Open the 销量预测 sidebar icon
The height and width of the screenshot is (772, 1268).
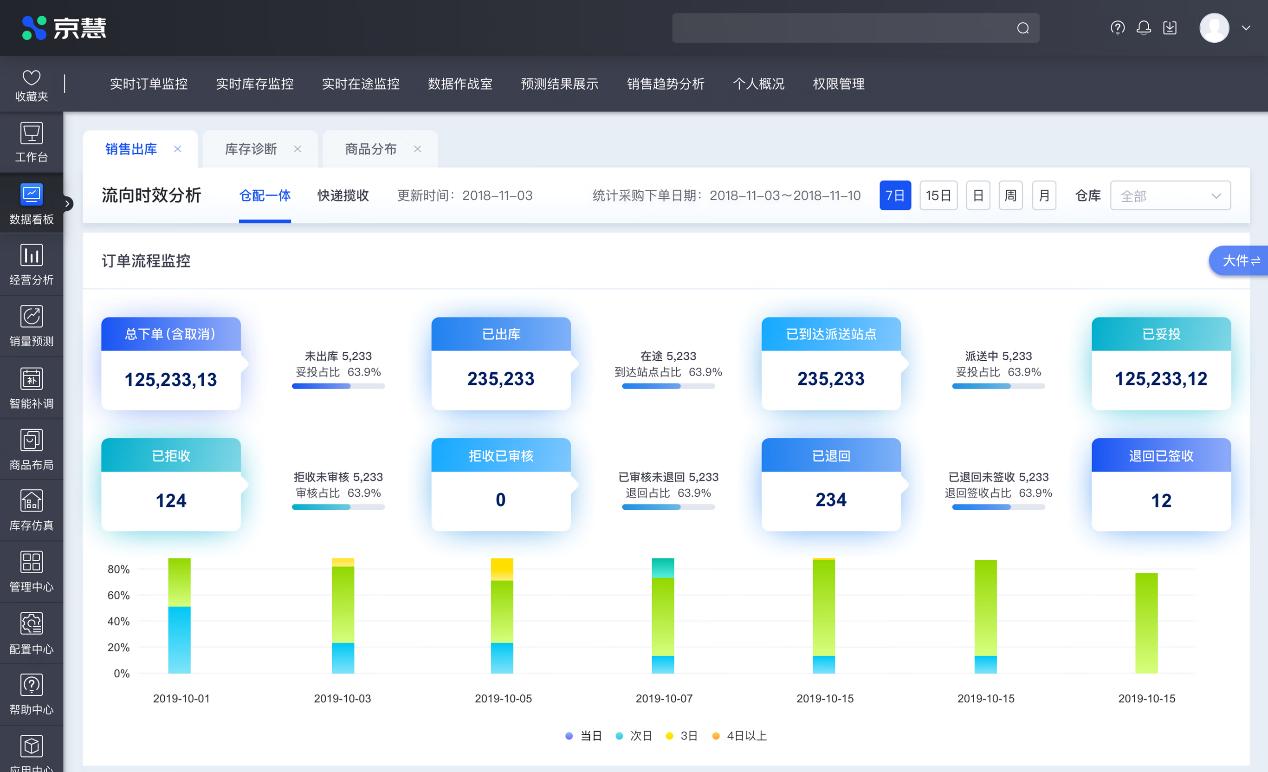point(31,317)
